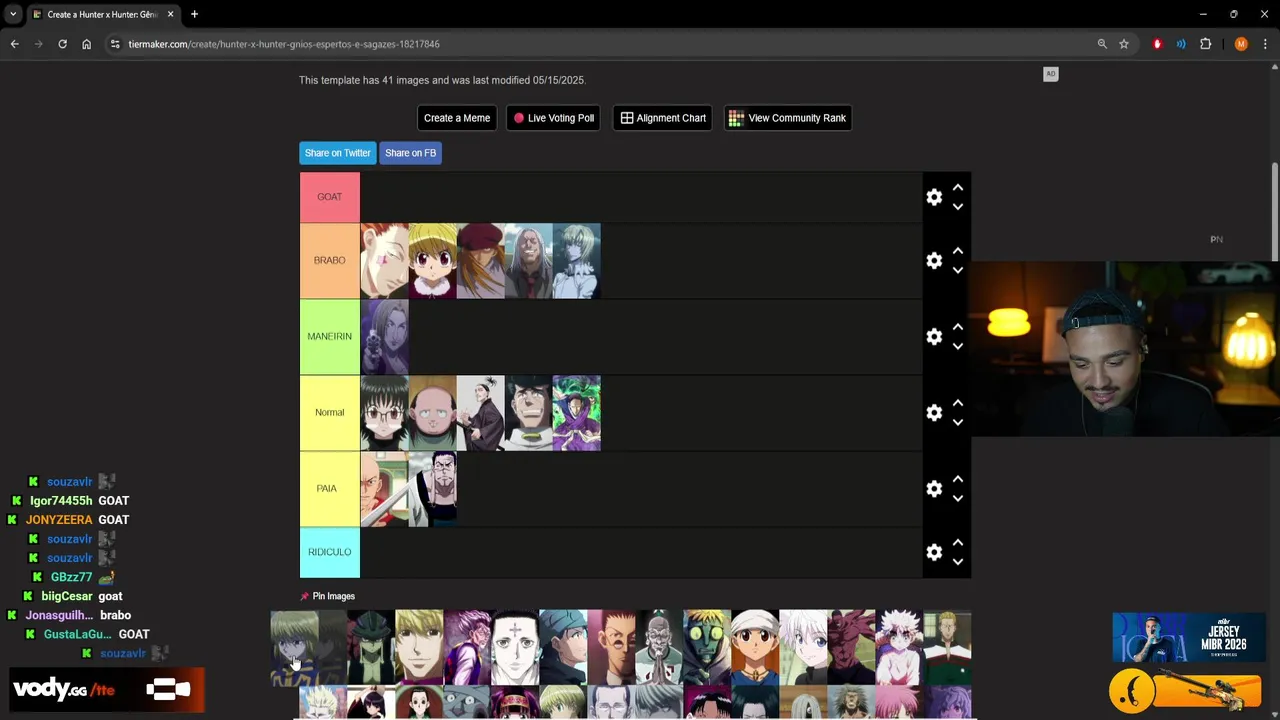
Task: Click the Pin Images option
Action: 328,597
